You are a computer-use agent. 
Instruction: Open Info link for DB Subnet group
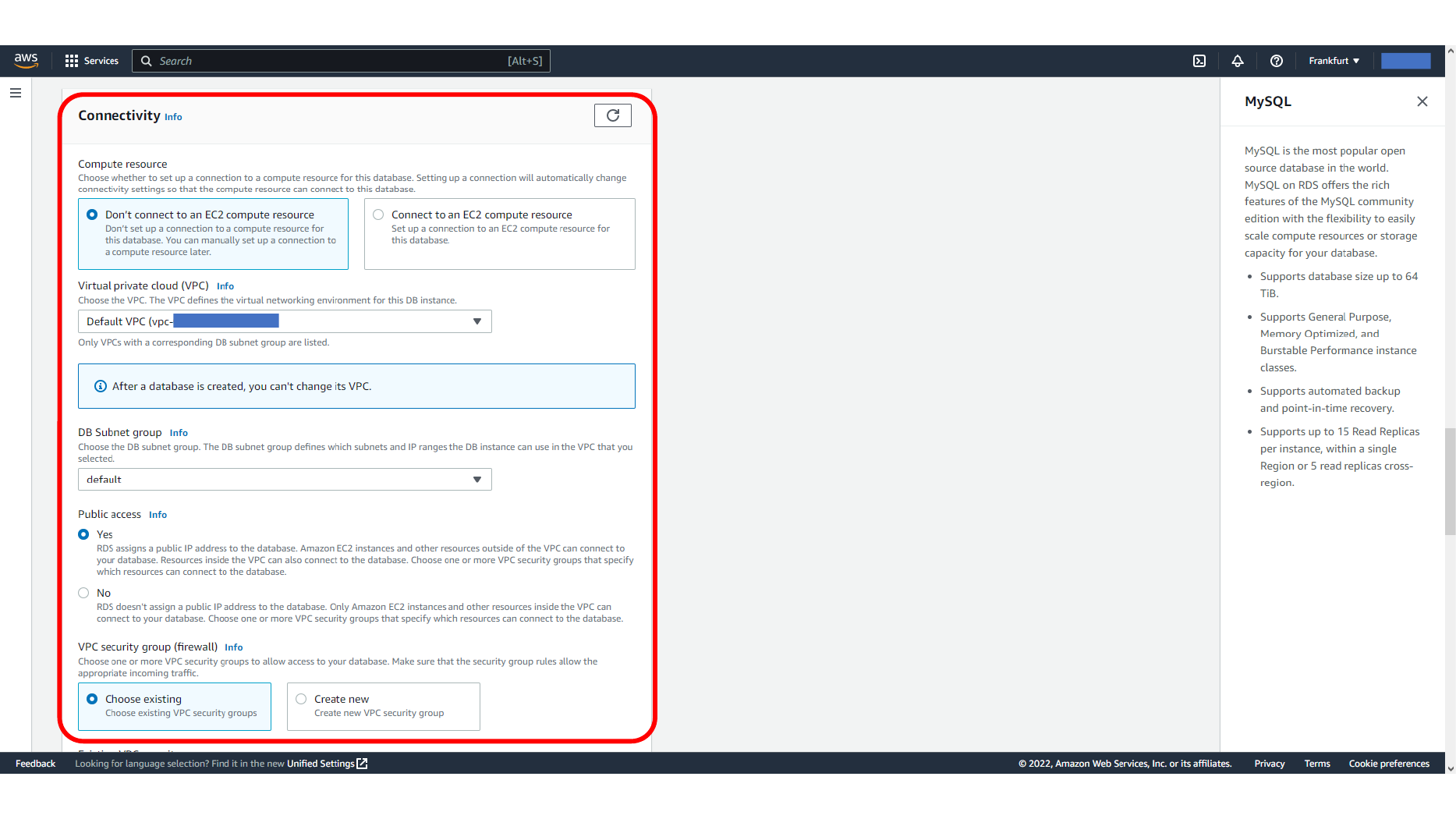click(179, 433)
